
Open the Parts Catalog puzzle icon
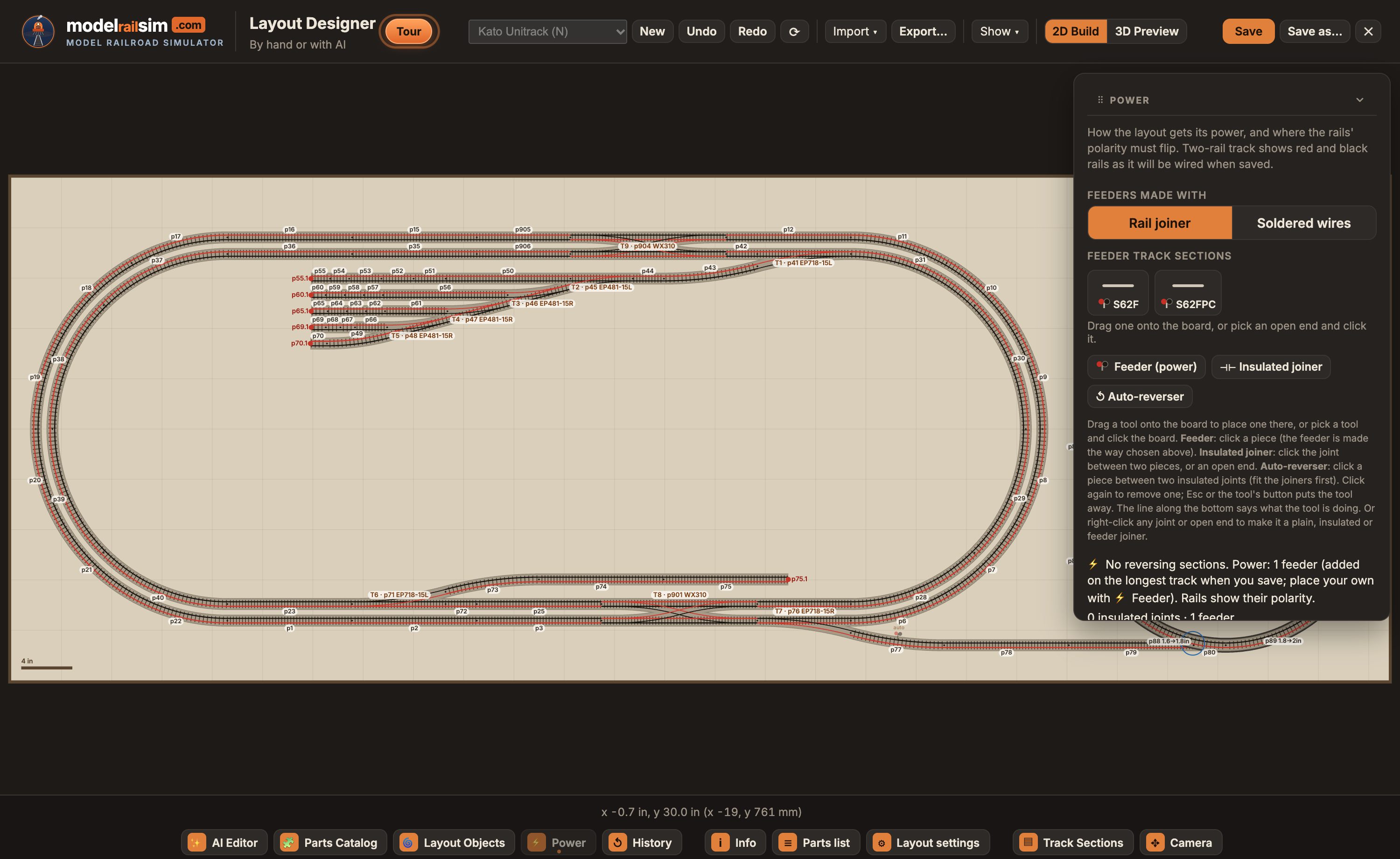coord(289,842)
